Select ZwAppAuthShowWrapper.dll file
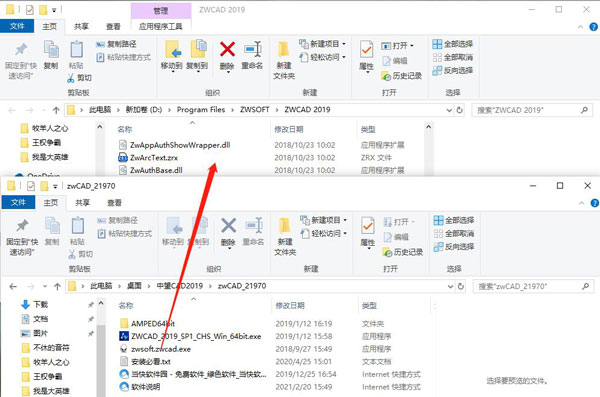Screen dimensions: 600x397 click(x=180, y=145)
